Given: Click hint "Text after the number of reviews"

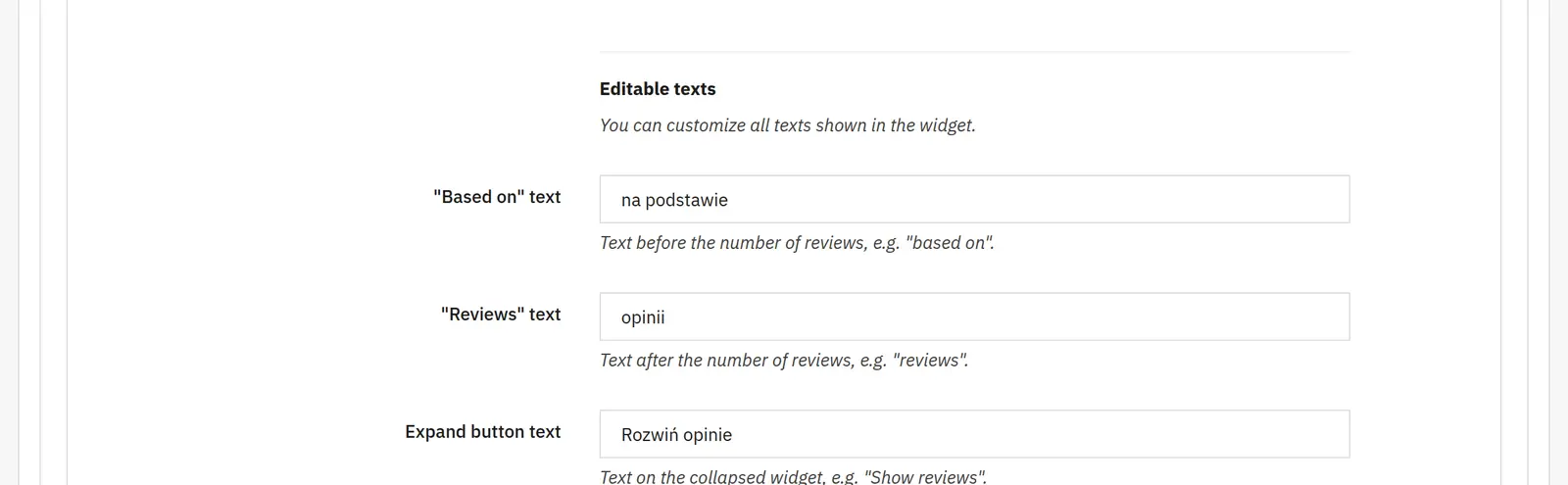Looking at the screenshot, I should pyautogui.click(x=784, y=361).
